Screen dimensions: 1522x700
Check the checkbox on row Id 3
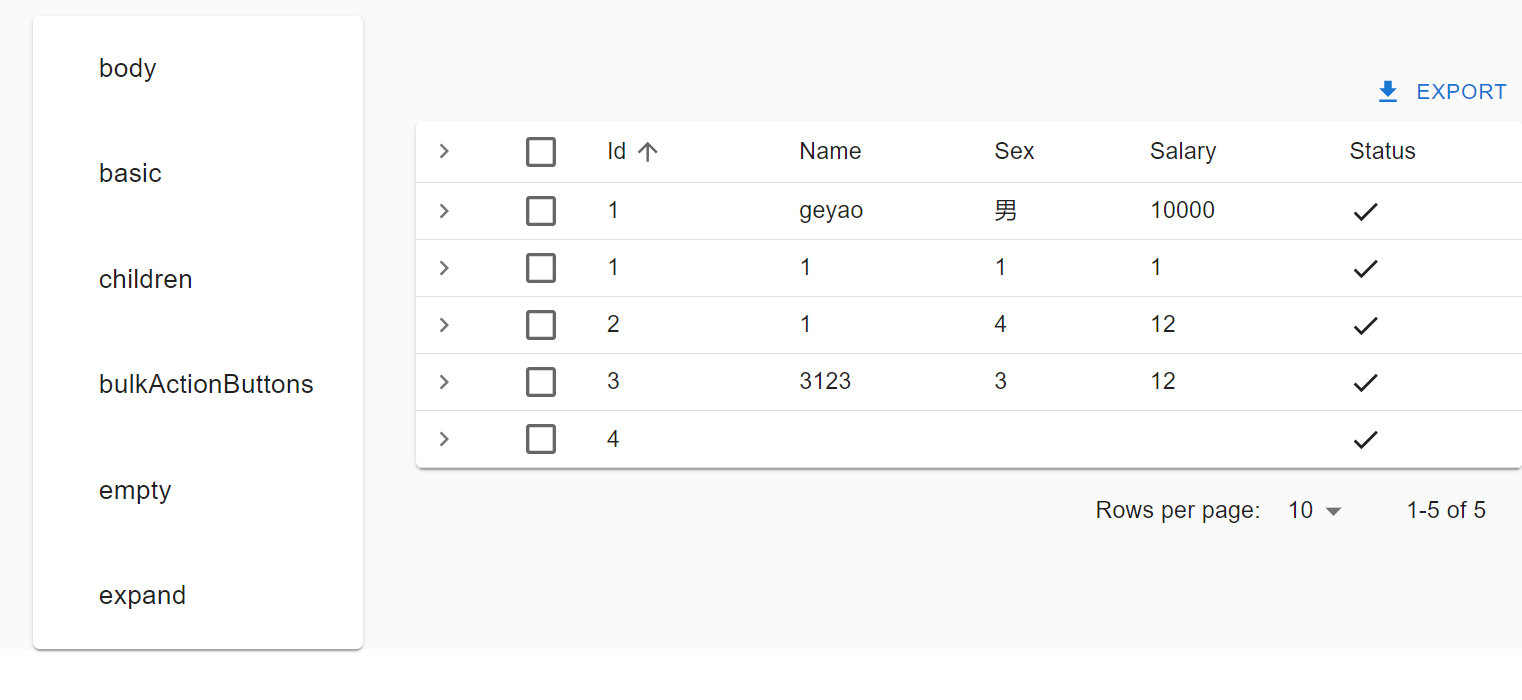[541, 382]
